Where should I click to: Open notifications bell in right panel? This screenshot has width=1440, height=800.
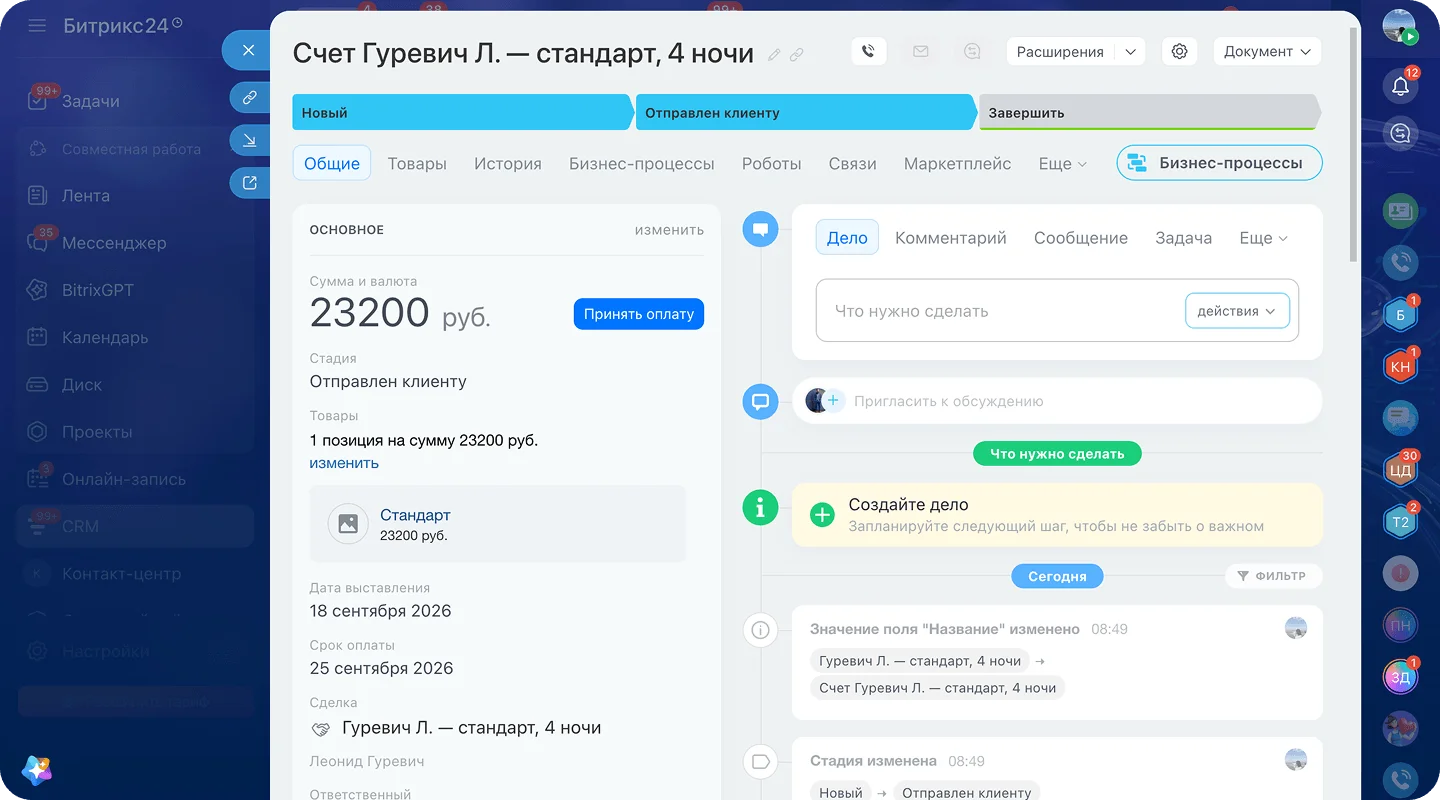(1401, 86)
